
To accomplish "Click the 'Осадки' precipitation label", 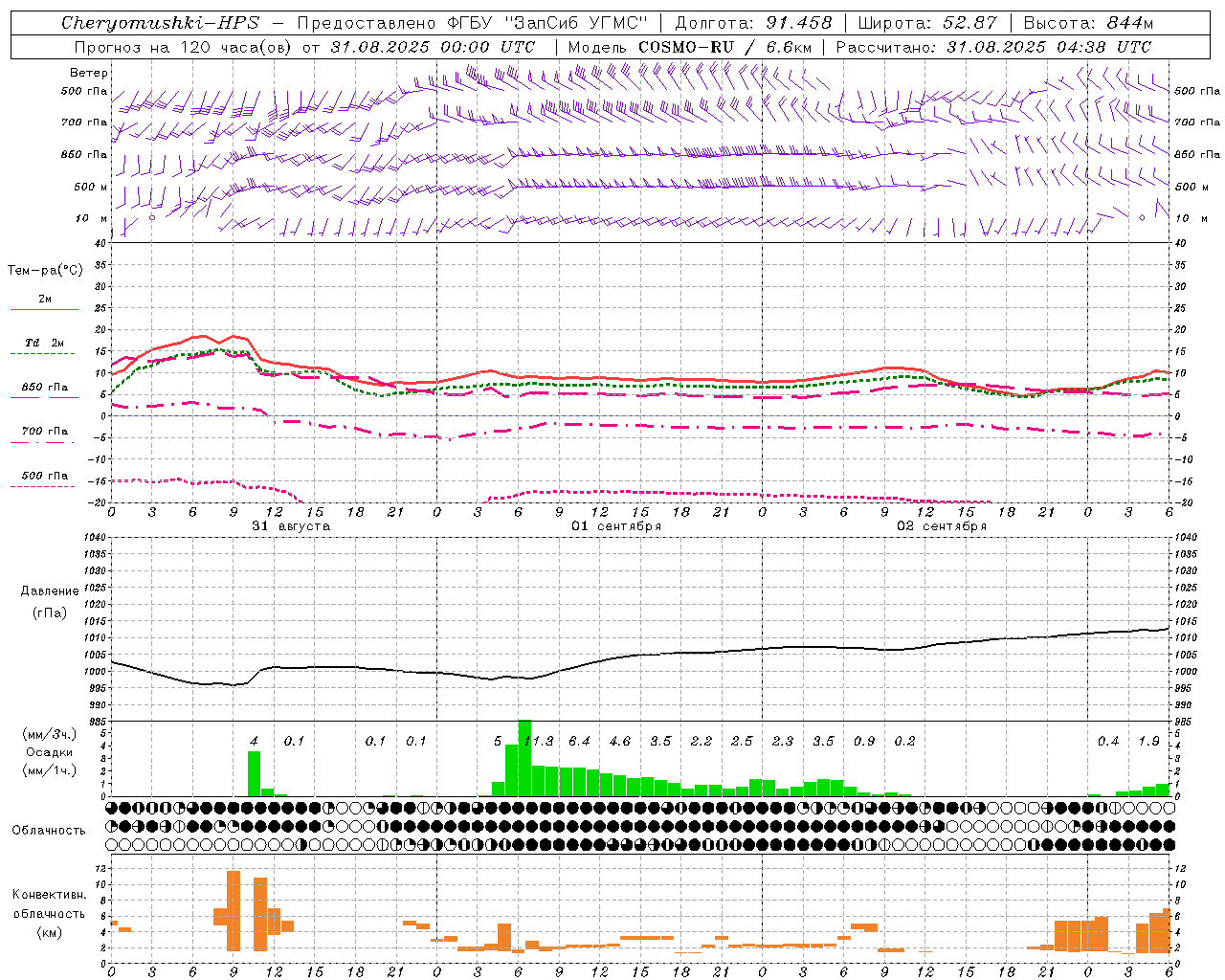I will pos(50,752).
